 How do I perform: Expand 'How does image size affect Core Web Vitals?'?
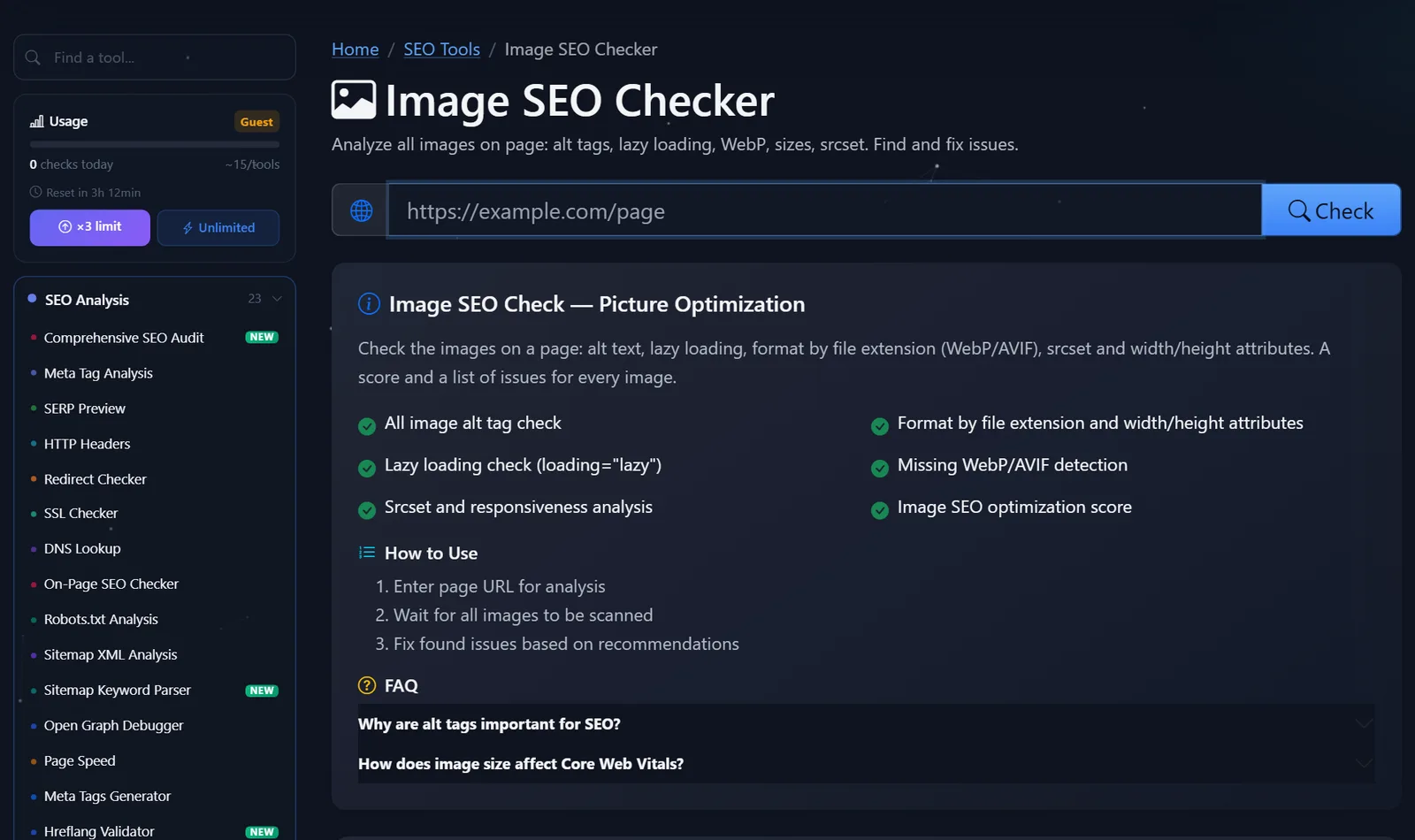click(866, 764)
